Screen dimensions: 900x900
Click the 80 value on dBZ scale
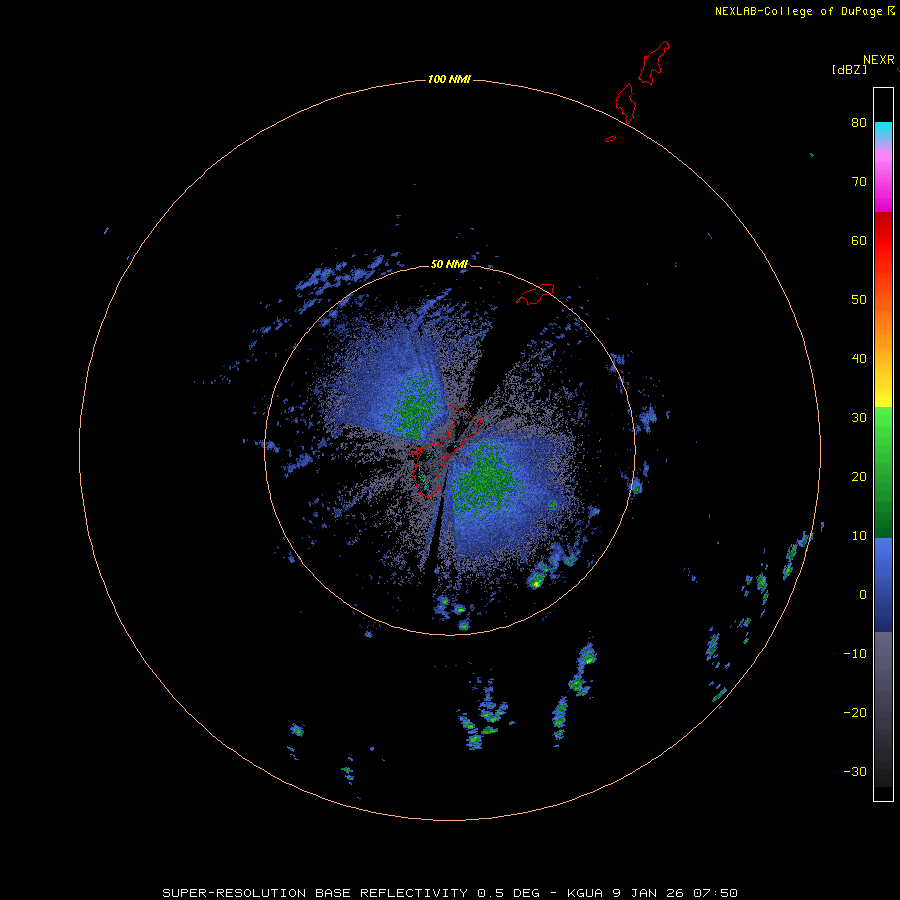click(x=859, y=122)
